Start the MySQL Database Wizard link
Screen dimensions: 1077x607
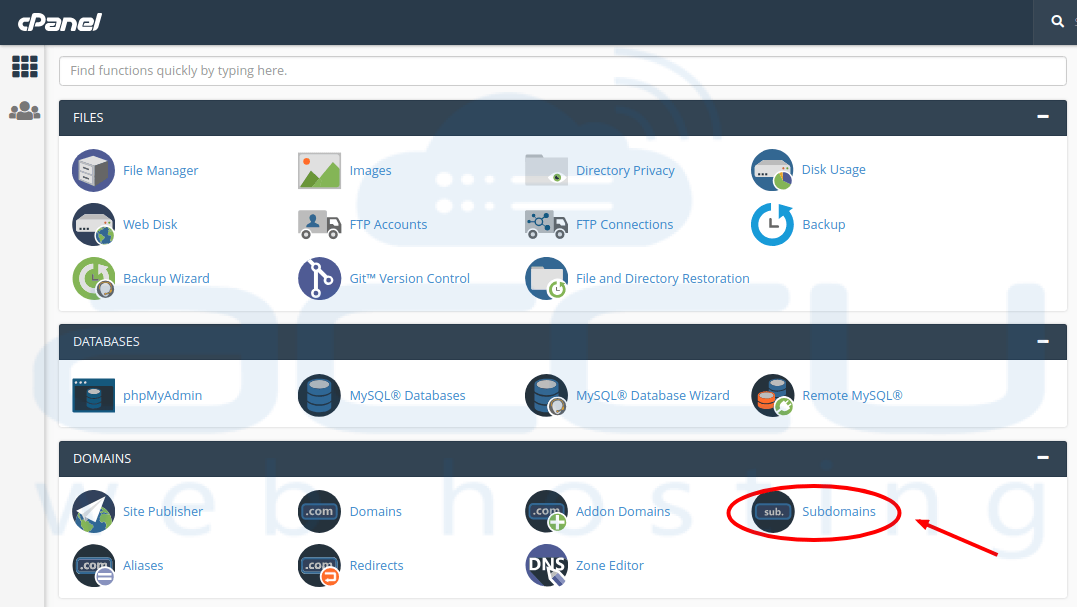pos(653,396)
